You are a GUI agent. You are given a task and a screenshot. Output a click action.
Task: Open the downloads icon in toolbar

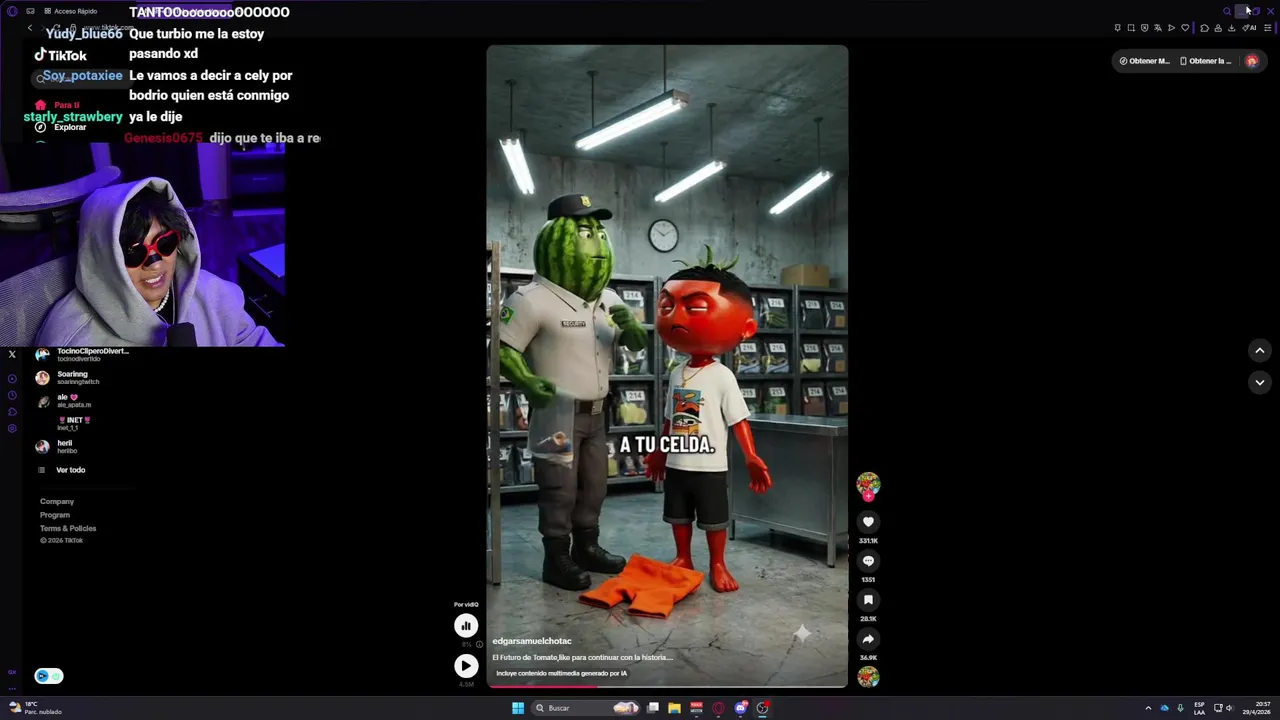click(x=1231, y=28)
